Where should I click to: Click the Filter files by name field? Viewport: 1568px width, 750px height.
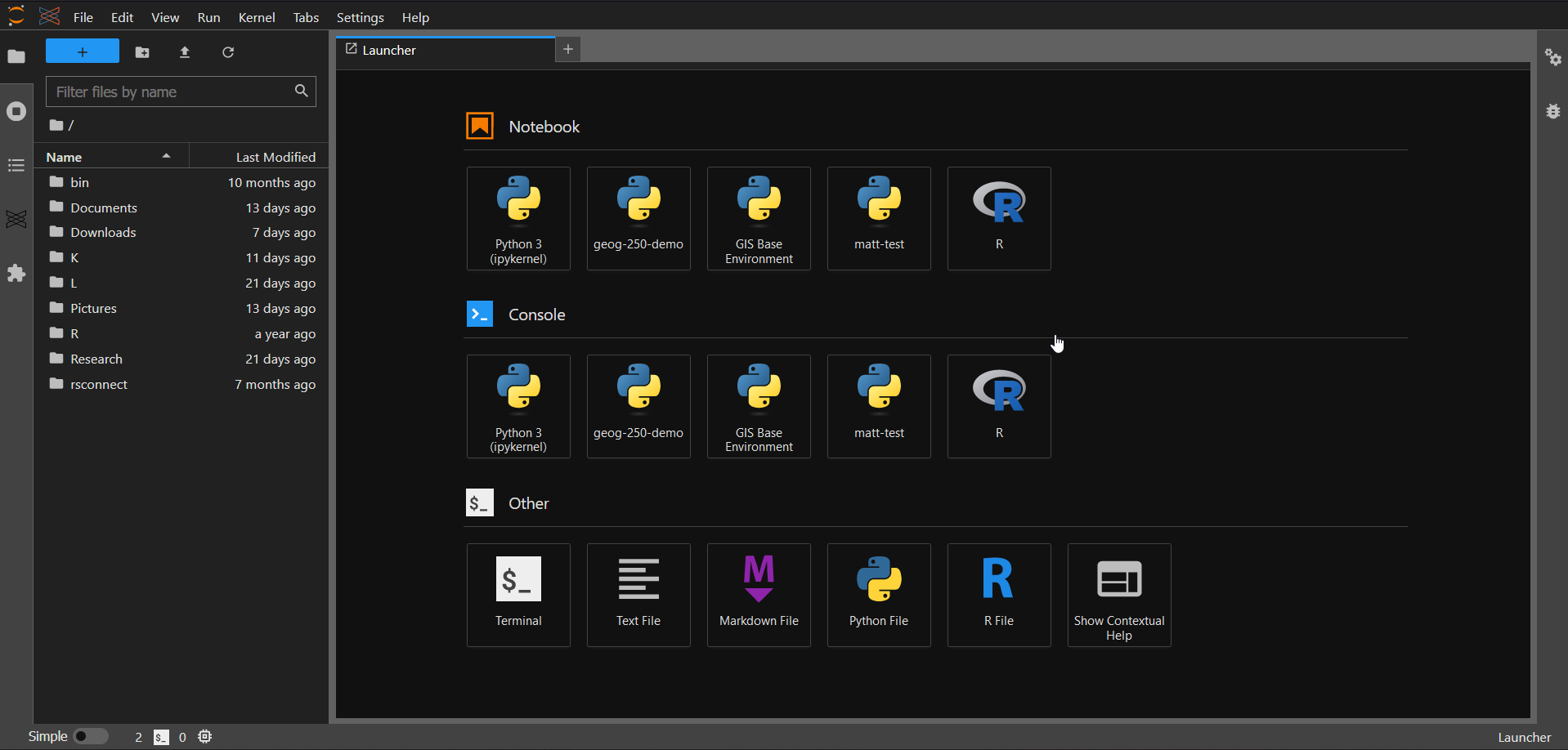click(x=172, y=92)
